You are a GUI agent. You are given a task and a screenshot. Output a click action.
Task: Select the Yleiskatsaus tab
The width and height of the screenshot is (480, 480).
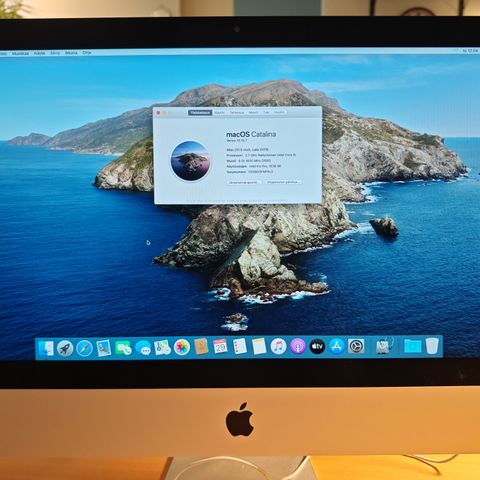pos(200,113)
